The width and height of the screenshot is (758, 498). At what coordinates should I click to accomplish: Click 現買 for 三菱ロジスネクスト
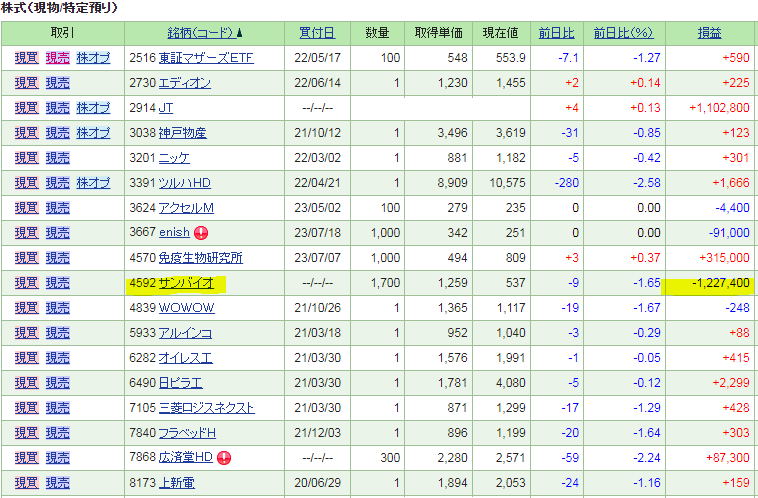click(27, 408)
